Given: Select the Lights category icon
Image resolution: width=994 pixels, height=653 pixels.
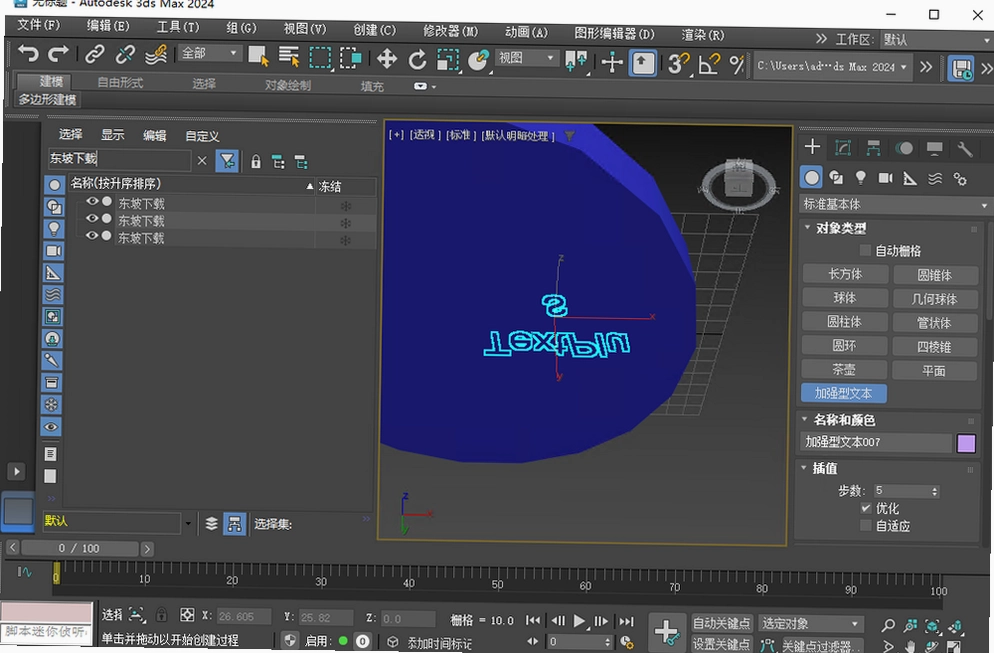Looking at the screenshot, I should coord(860,178).
